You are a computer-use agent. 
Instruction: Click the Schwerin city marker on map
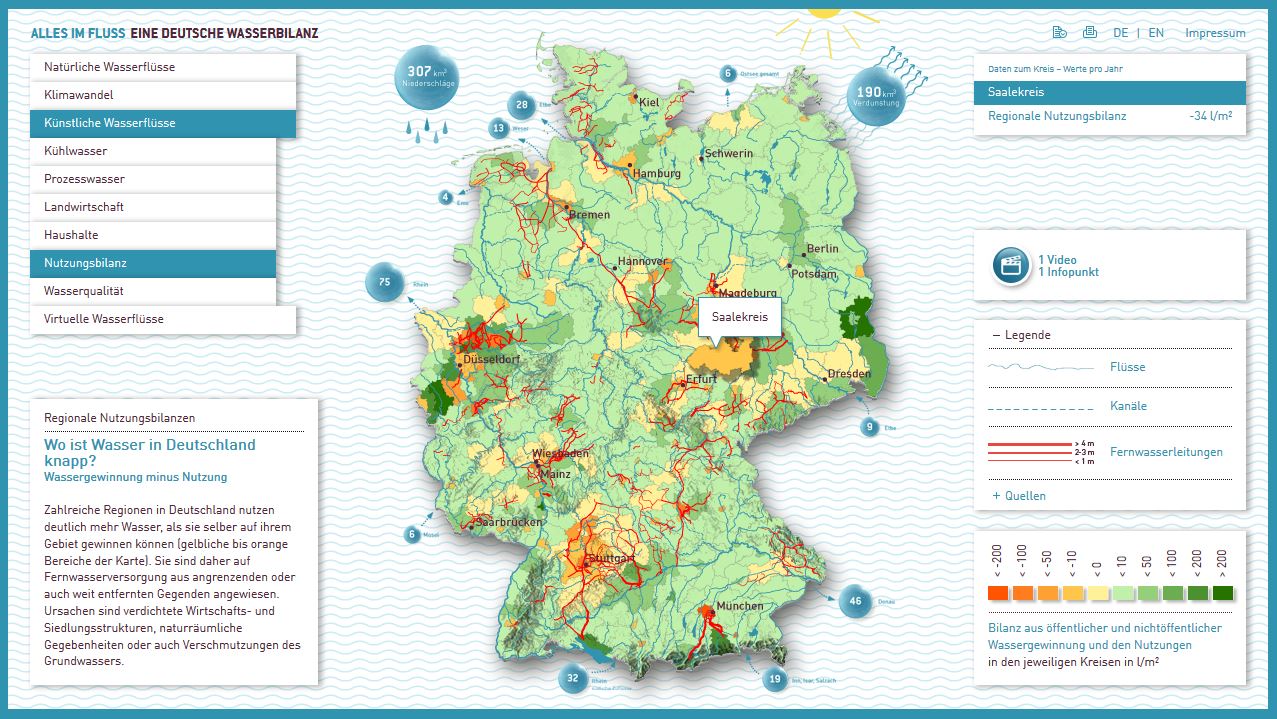pyautogui.click(x=701, y=158)
